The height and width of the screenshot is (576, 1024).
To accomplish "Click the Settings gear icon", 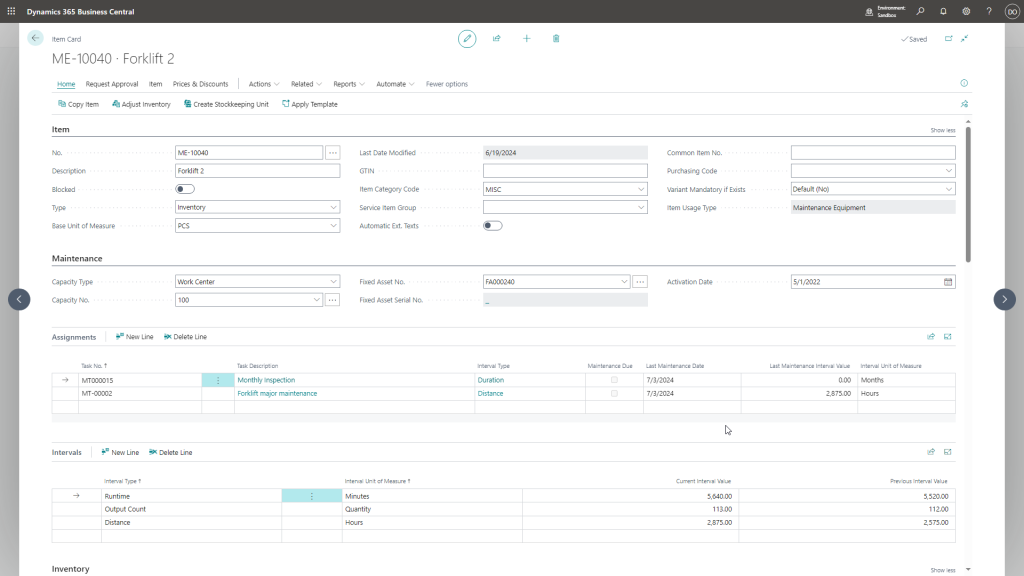I will pos(965,10).
